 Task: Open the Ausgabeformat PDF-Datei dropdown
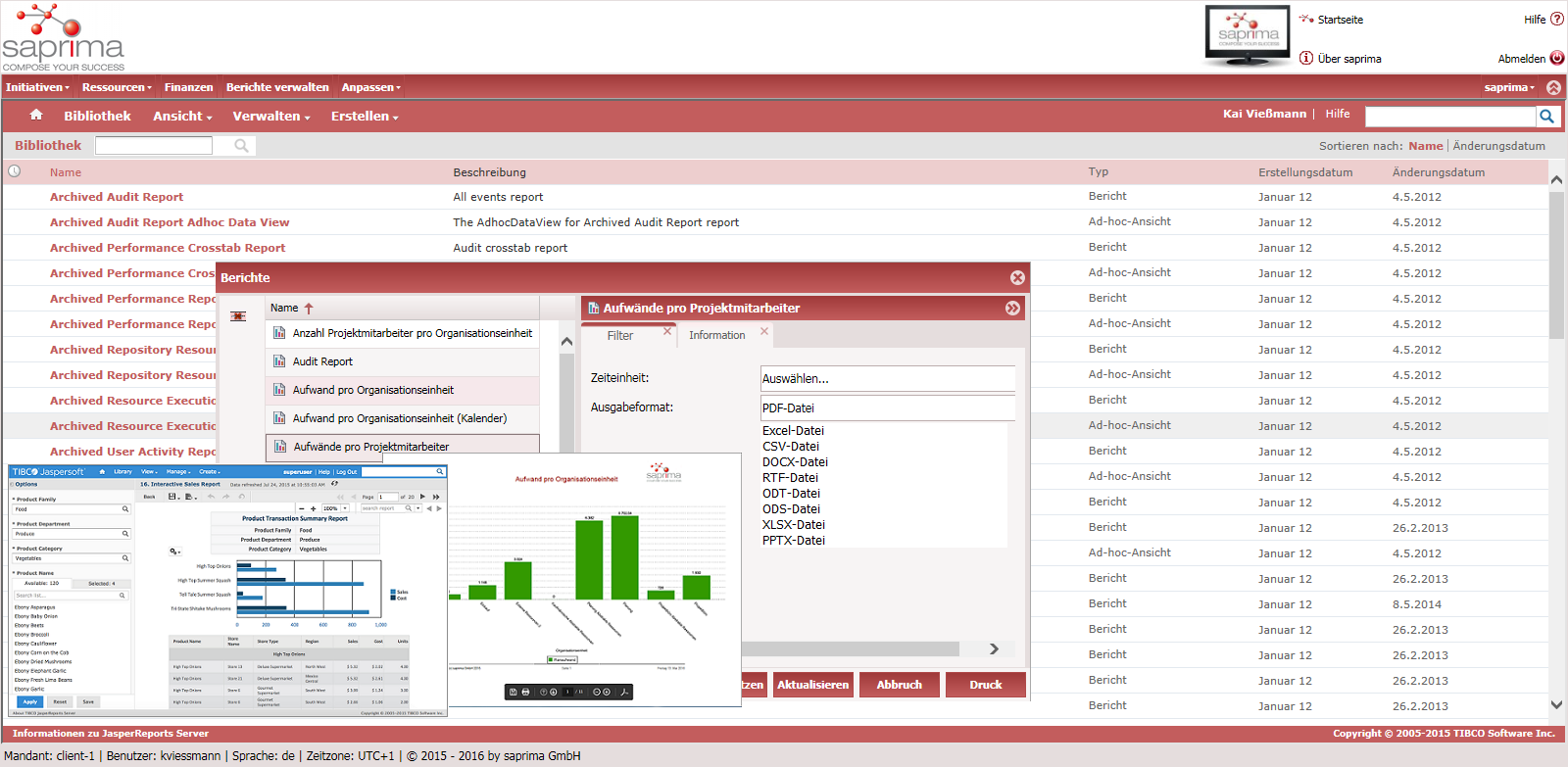pyautogui.click(x=887, y=408)
